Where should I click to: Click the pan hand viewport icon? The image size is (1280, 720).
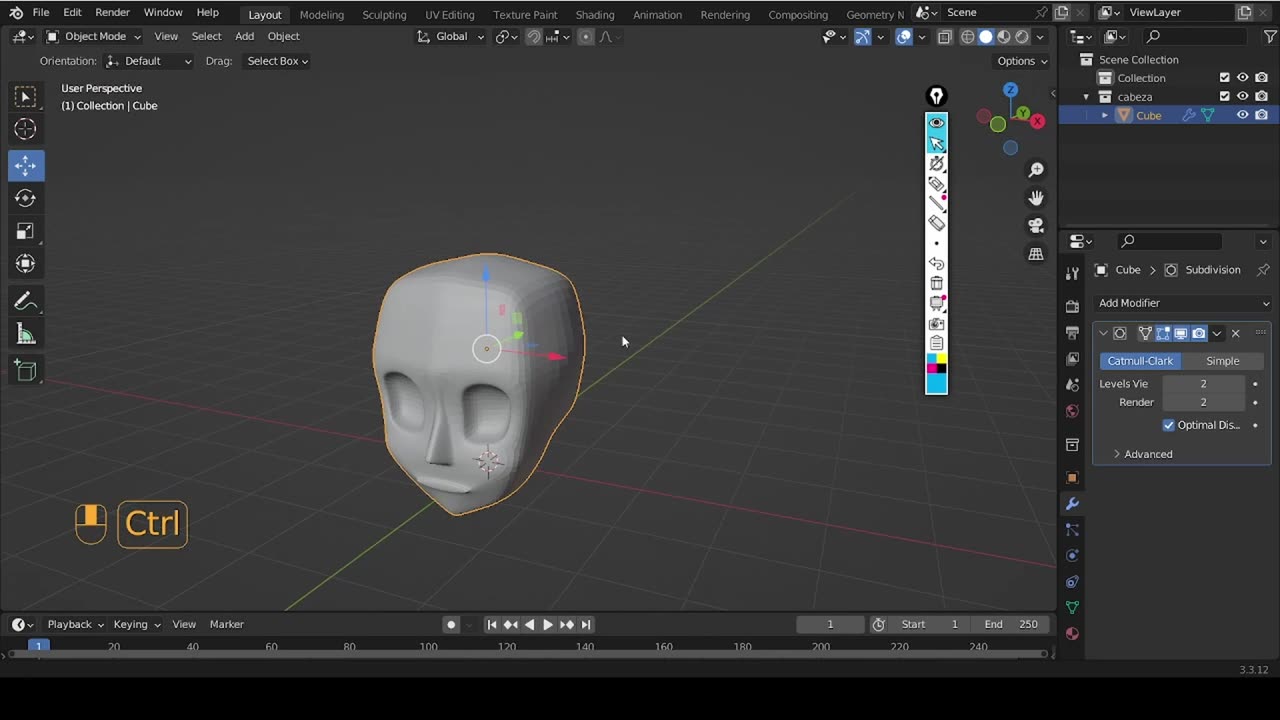1036,198
